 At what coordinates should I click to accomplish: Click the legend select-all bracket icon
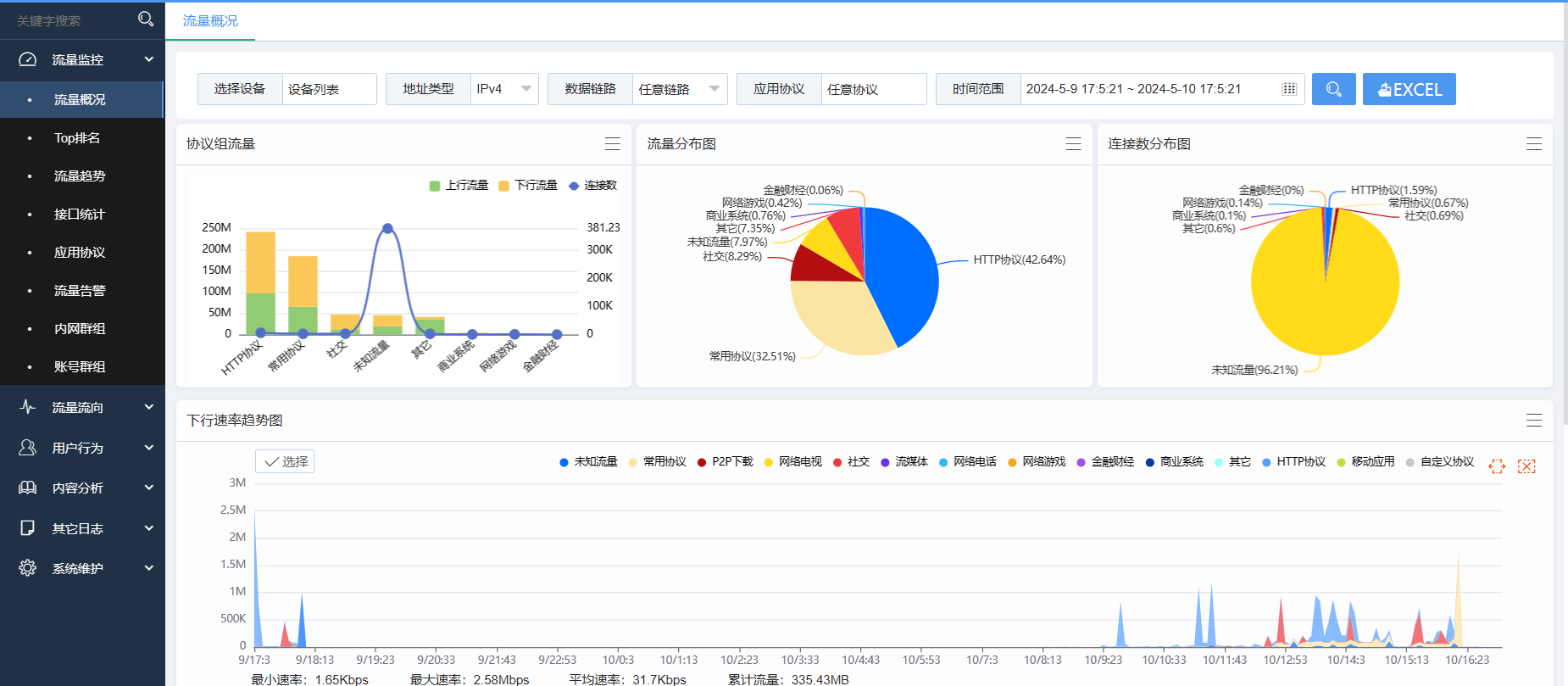coord(1497,466)
